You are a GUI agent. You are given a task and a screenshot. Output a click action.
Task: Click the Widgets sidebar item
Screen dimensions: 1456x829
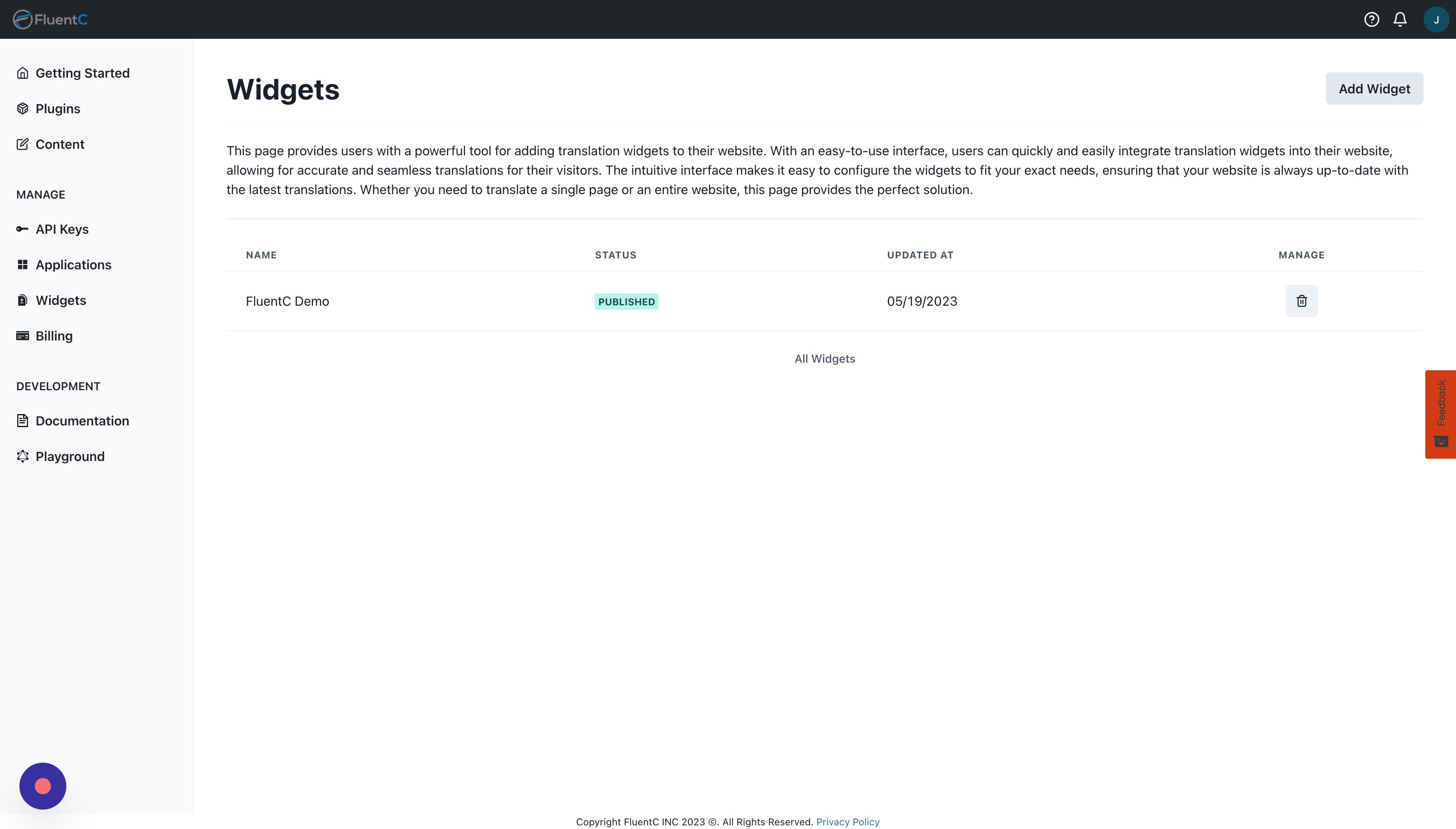[x=60, y=300]
